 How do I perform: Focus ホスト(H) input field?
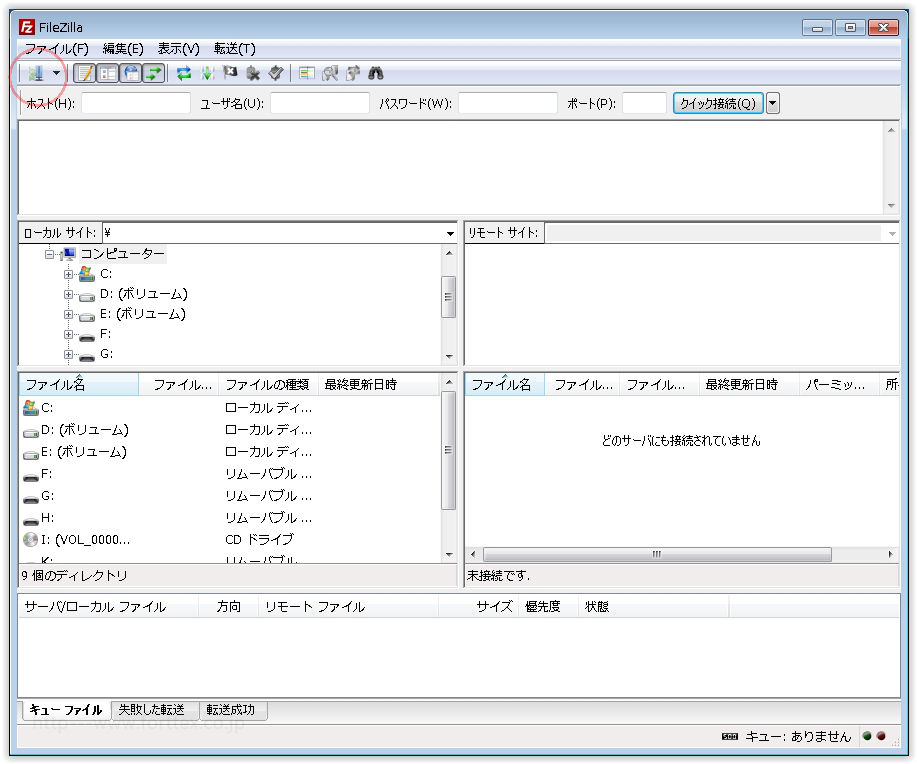(x=136, y=104)
